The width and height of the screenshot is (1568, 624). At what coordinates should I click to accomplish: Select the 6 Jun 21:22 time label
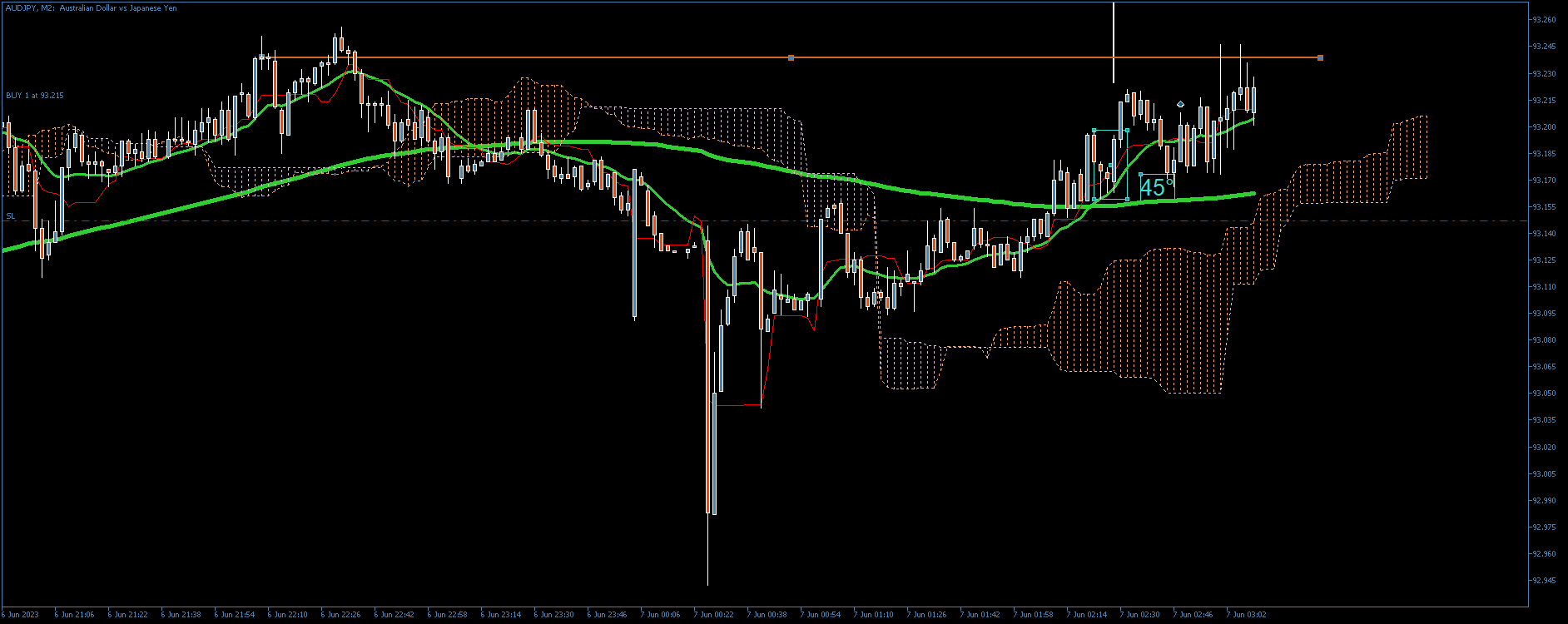pyautogui.click(x=127, y=615)
